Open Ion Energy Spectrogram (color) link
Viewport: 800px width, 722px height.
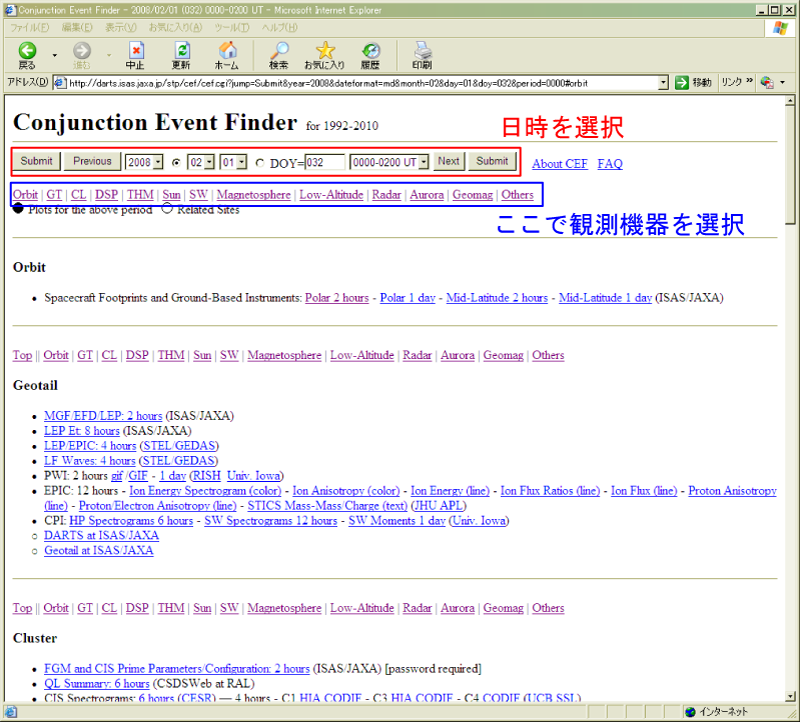point(205,491)
